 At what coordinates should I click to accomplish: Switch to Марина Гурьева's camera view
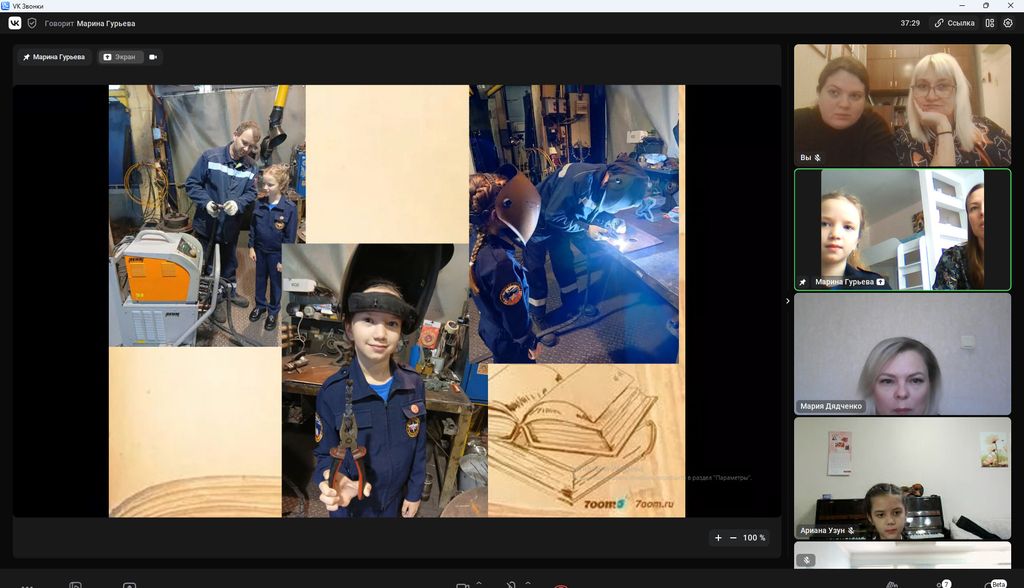coord(153,57)
